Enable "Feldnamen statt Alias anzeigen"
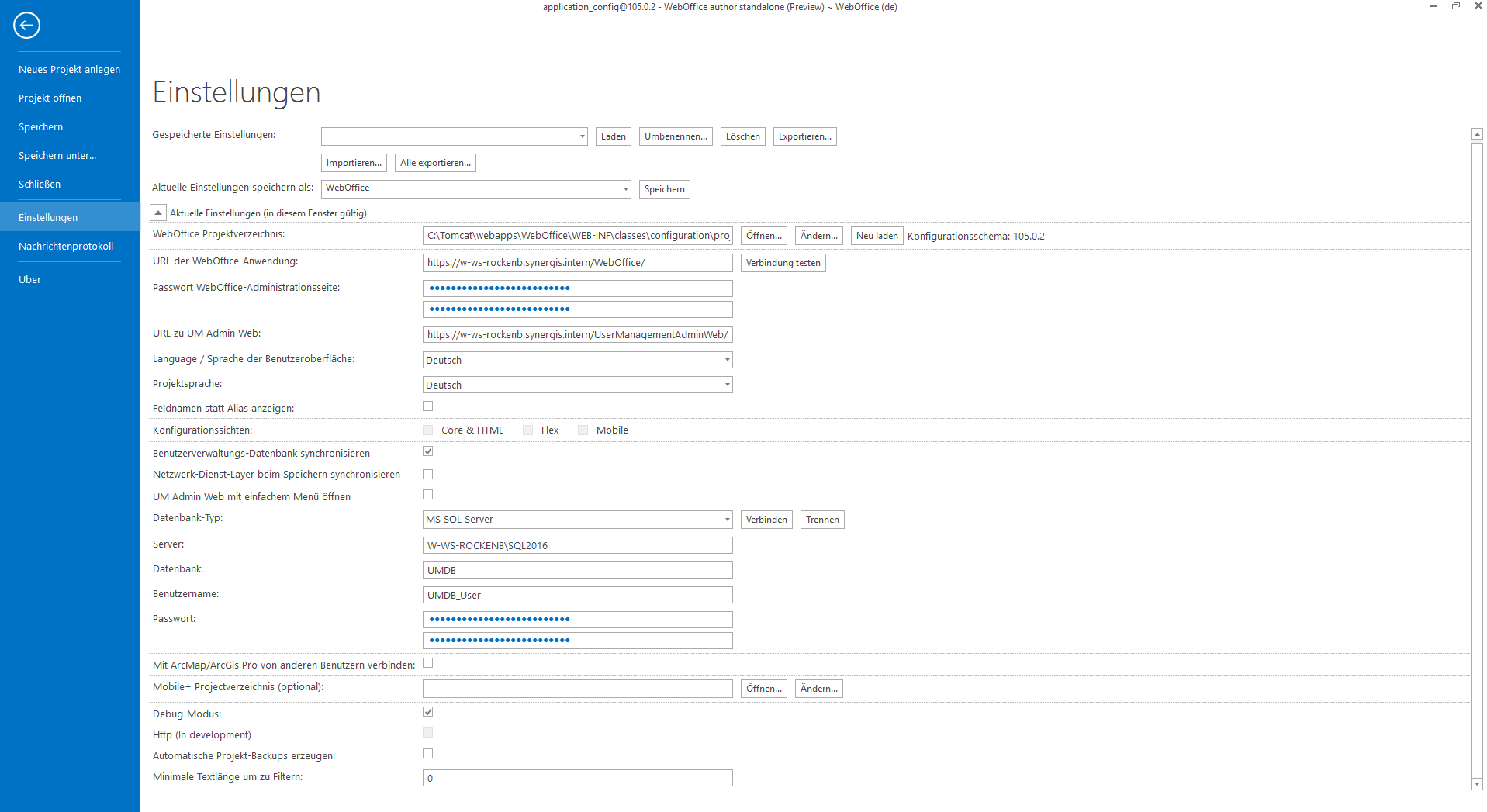1487x812 pixels. (427, 406)
